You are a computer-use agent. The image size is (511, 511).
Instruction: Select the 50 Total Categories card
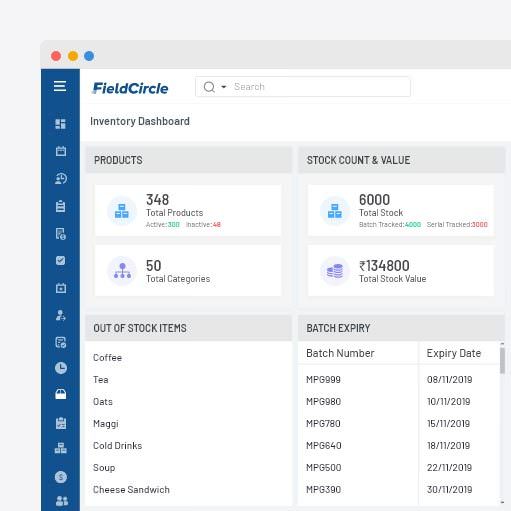pos(188,270)
